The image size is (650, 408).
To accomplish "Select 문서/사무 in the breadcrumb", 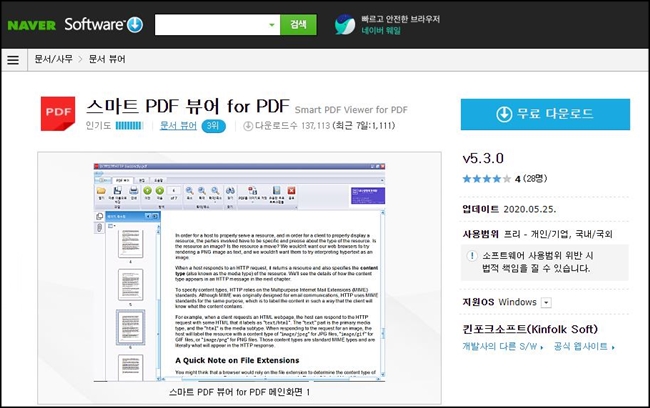I will (x=53, y=59).
